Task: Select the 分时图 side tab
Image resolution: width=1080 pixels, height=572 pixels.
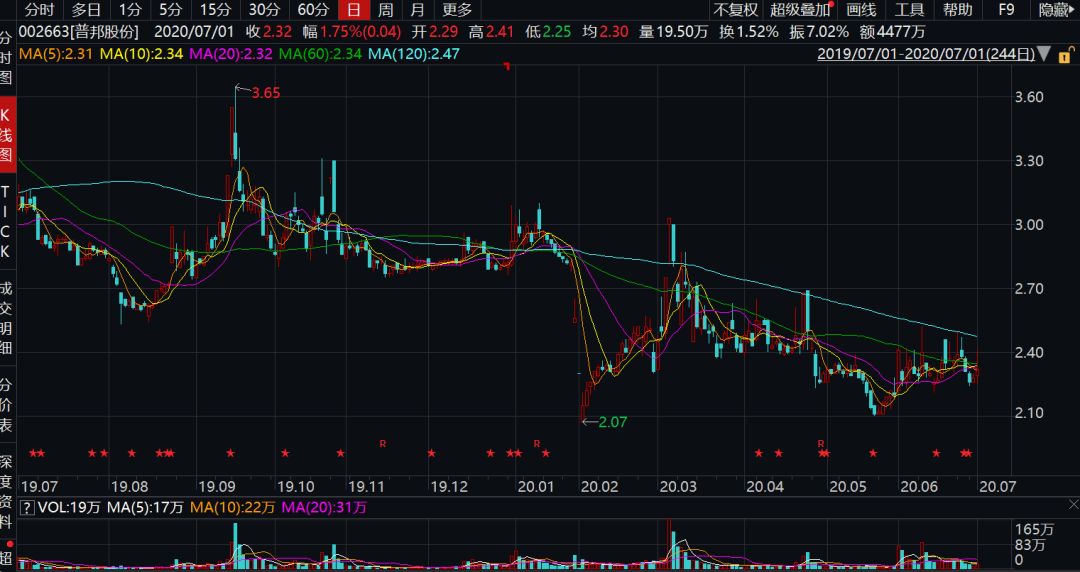Action: 7,55
